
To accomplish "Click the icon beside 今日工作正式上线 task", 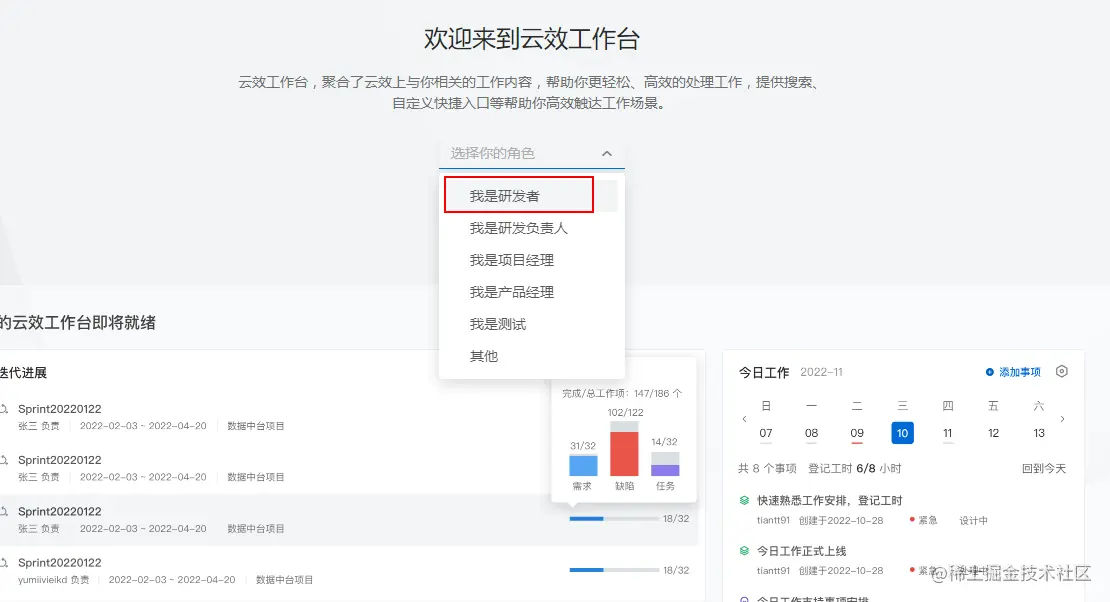I will click(744, 551).
